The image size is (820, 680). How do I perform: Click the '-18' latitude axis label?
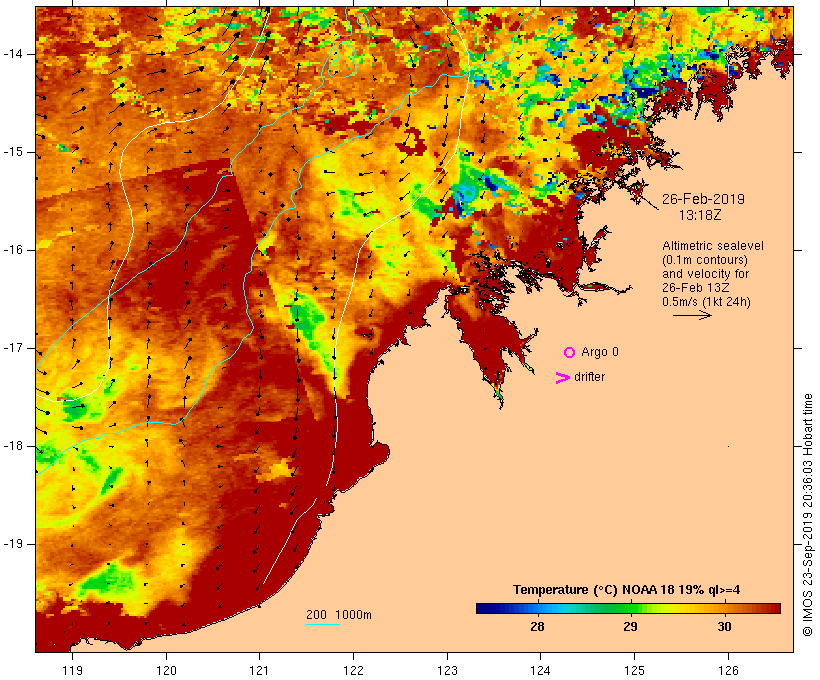tap(12, 446)
